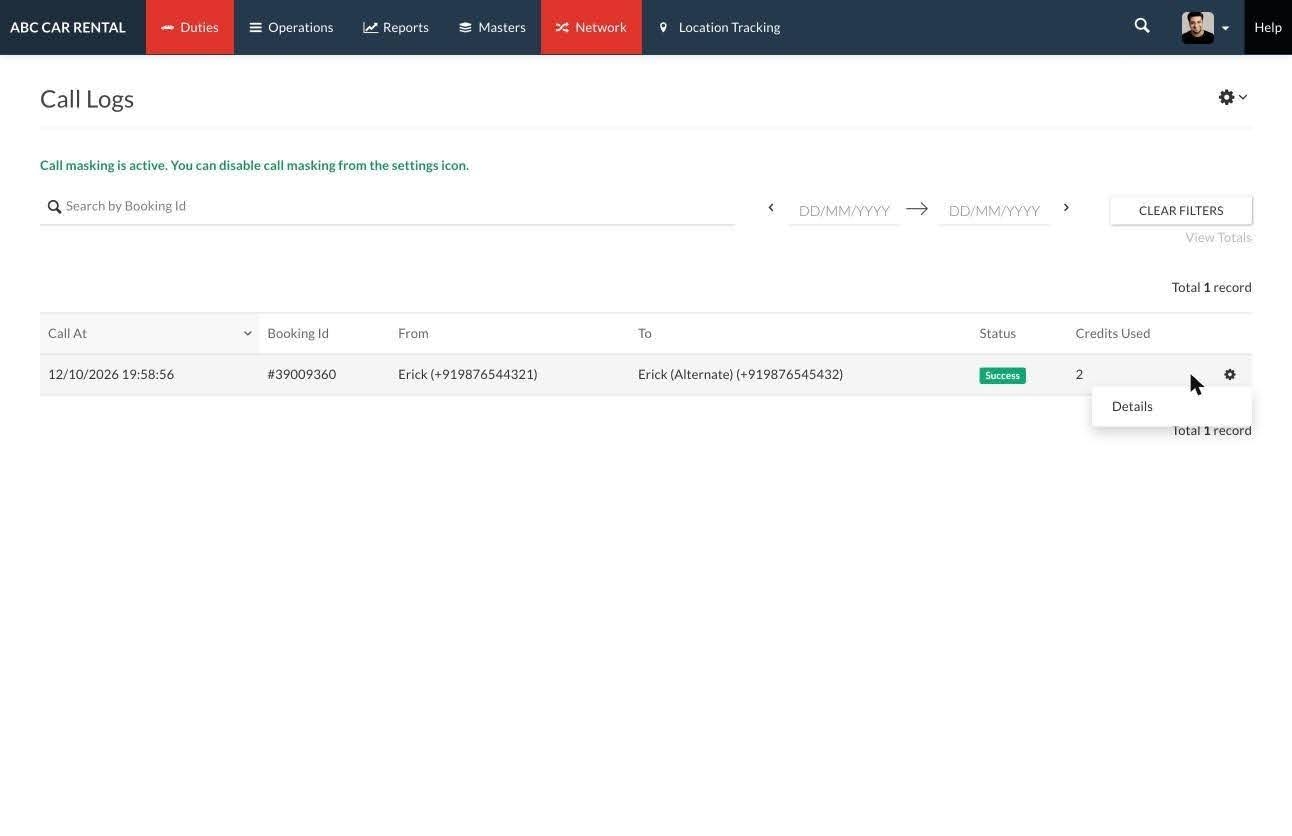Open the Location Tracking page
Screen dimensions: 1292x836
719,27
